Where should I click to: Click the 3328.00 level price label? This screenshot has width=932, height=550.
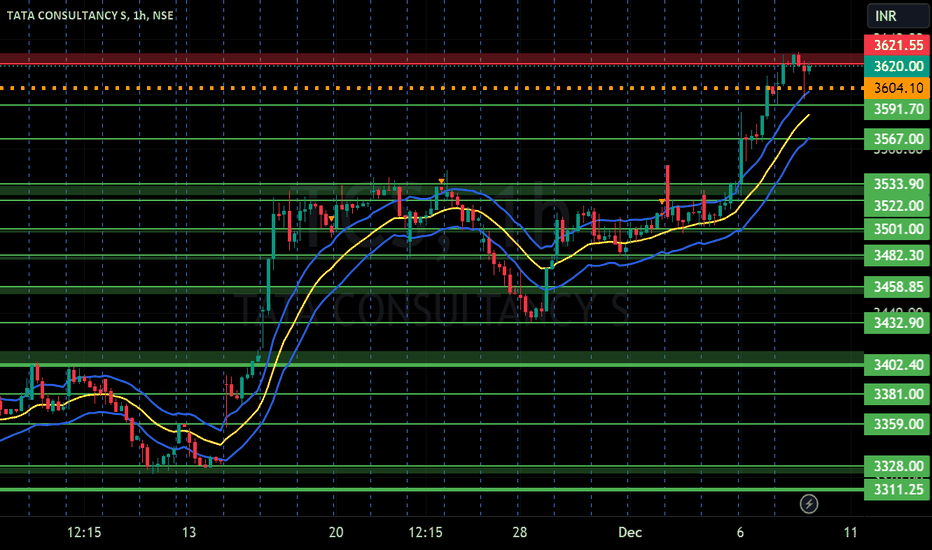[x=897, y=466]
